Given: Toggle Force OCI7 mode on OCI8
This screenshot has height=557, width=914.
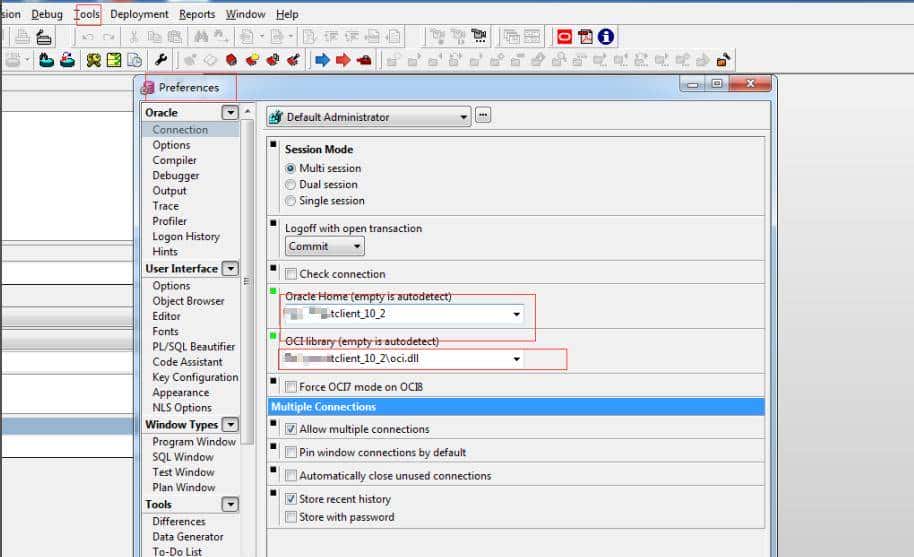Looking at the screenshot, I should click(291, 387).
